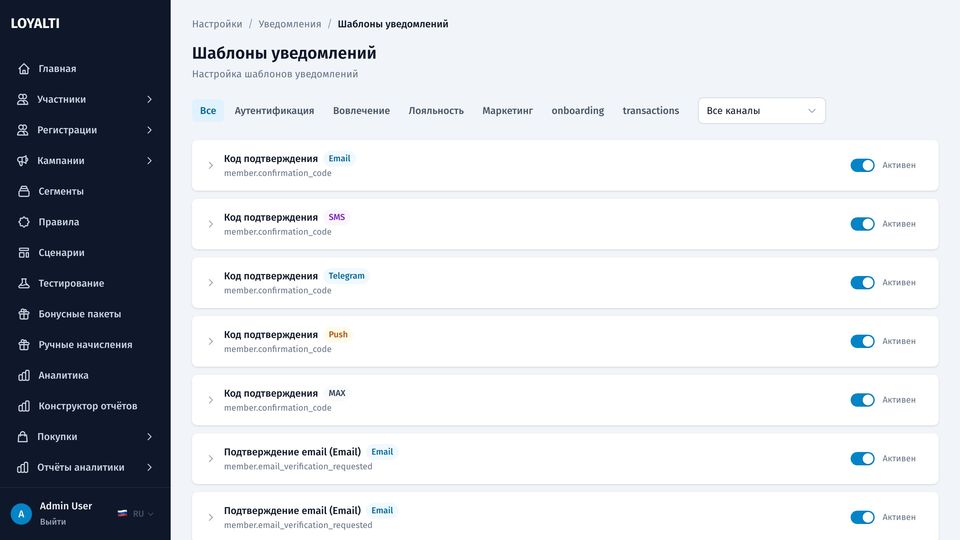
Task: Expand the Покупки submenu arrow
Action: (149, 437)
